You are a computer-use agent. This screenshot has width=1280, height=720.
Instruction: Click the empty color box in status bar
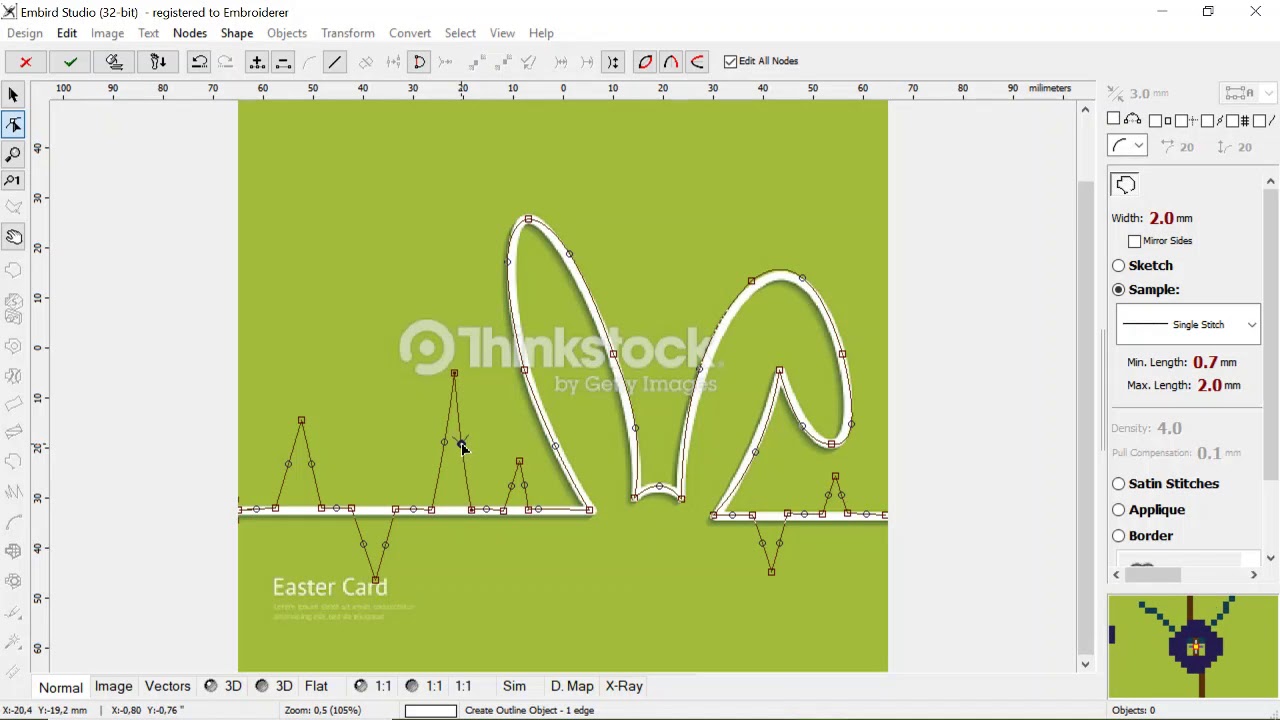pyautogui.click(x=430, y=710)
